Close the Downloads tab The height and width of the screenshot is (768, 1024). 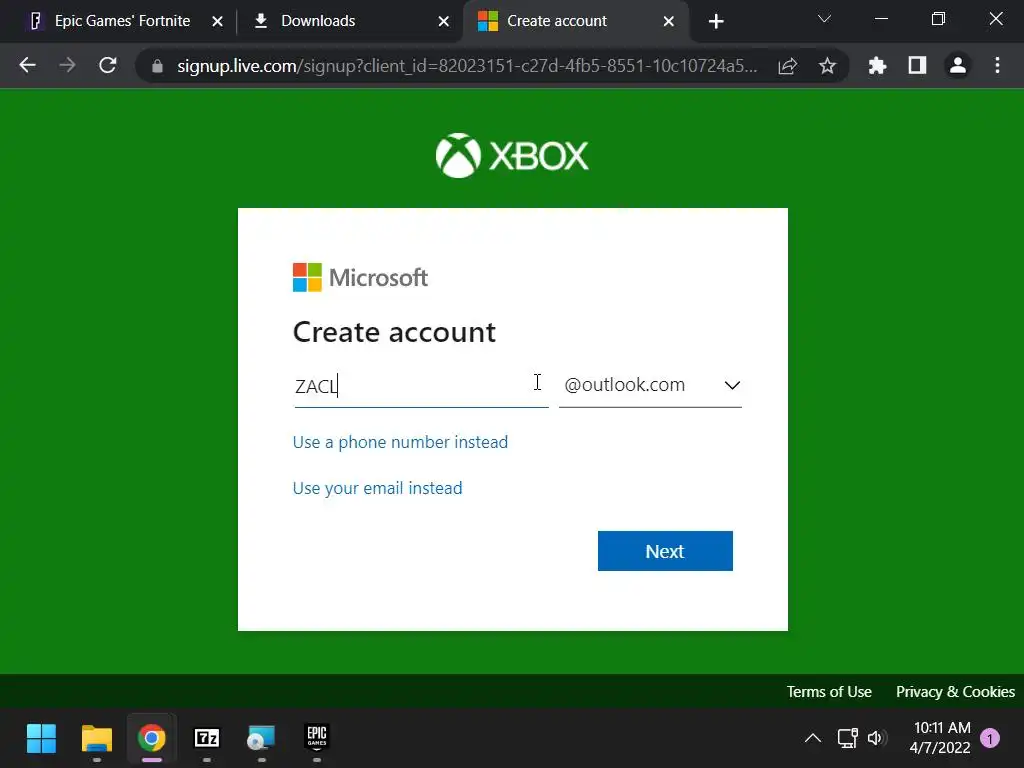click(x=443, y=22)
